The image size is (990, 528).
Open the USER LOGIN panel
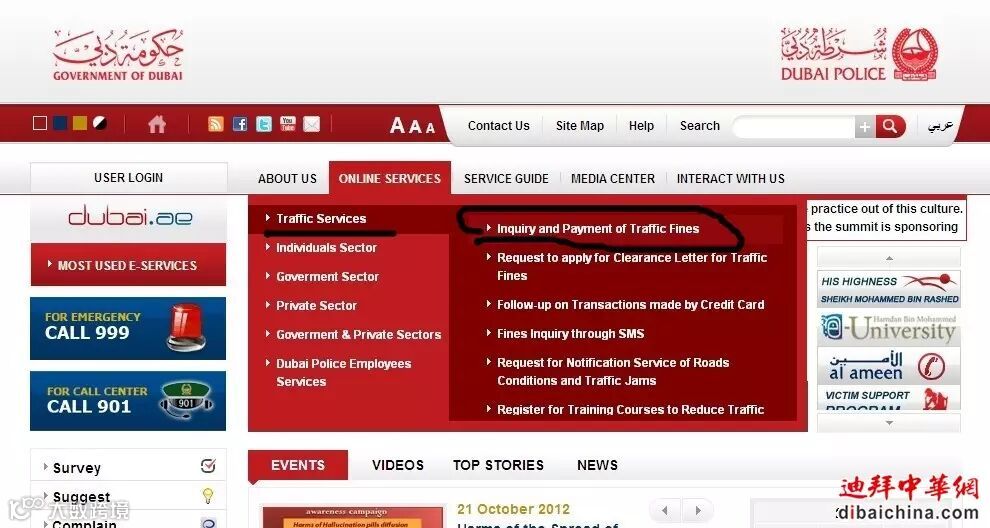[129, 177]
